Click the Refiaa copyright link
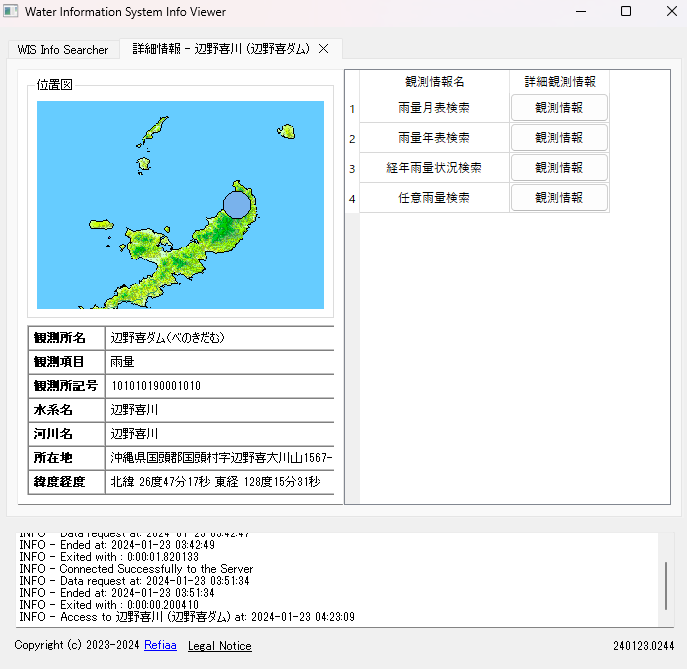This screenshot has height=669, width=687. coord(160,645)
